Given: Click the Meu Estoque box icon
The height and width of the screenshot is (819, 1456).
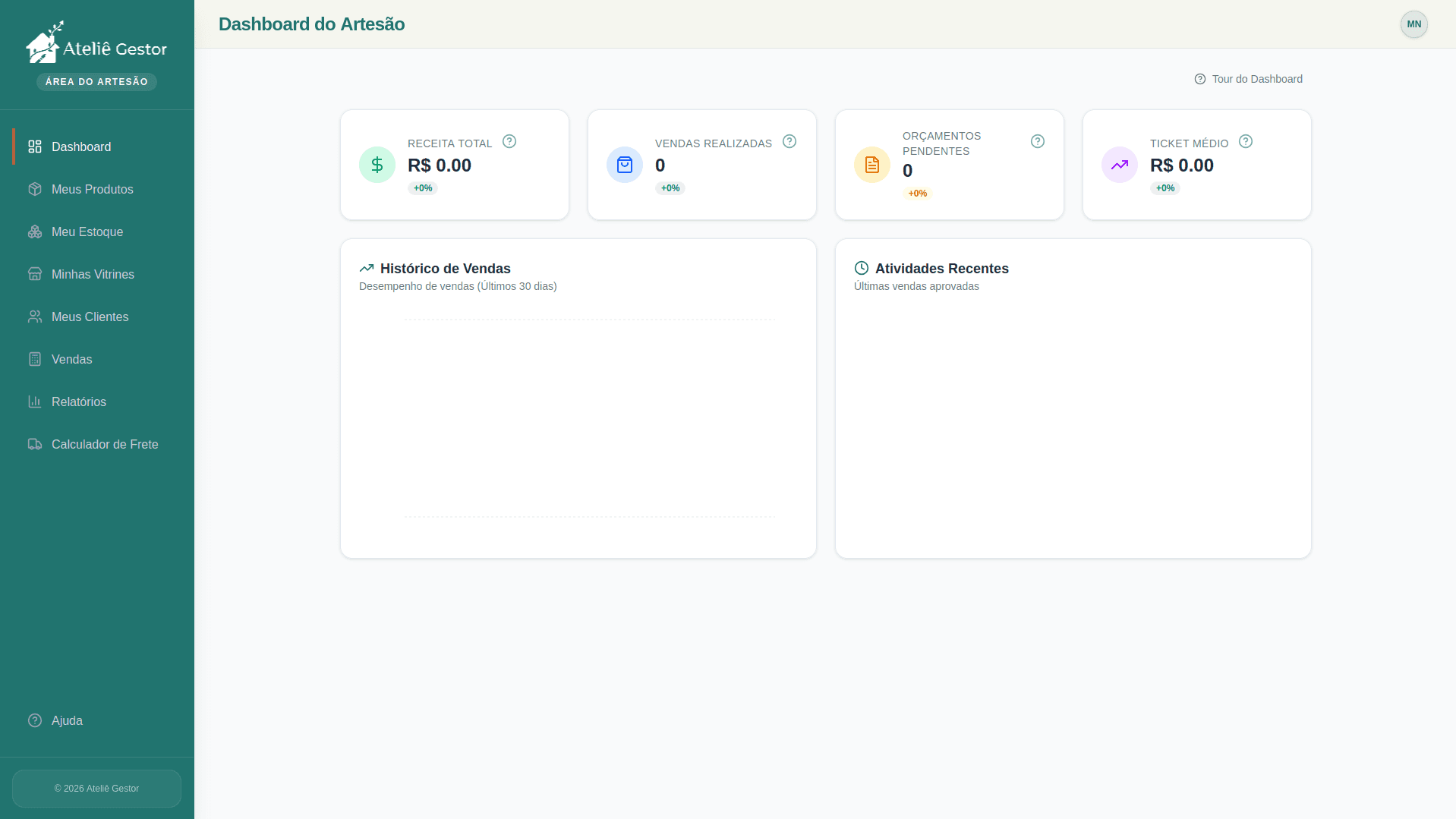Looking at the screenshot, I should [35, 232].
